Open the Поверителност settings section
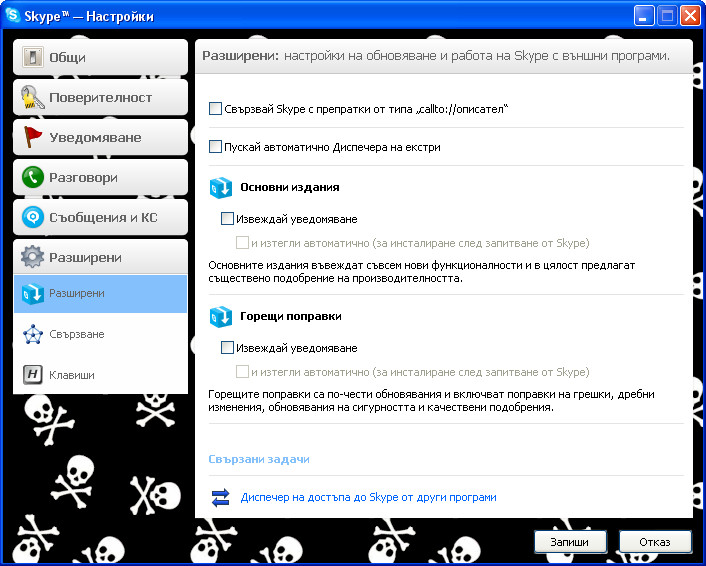 (x=100, y=97)
